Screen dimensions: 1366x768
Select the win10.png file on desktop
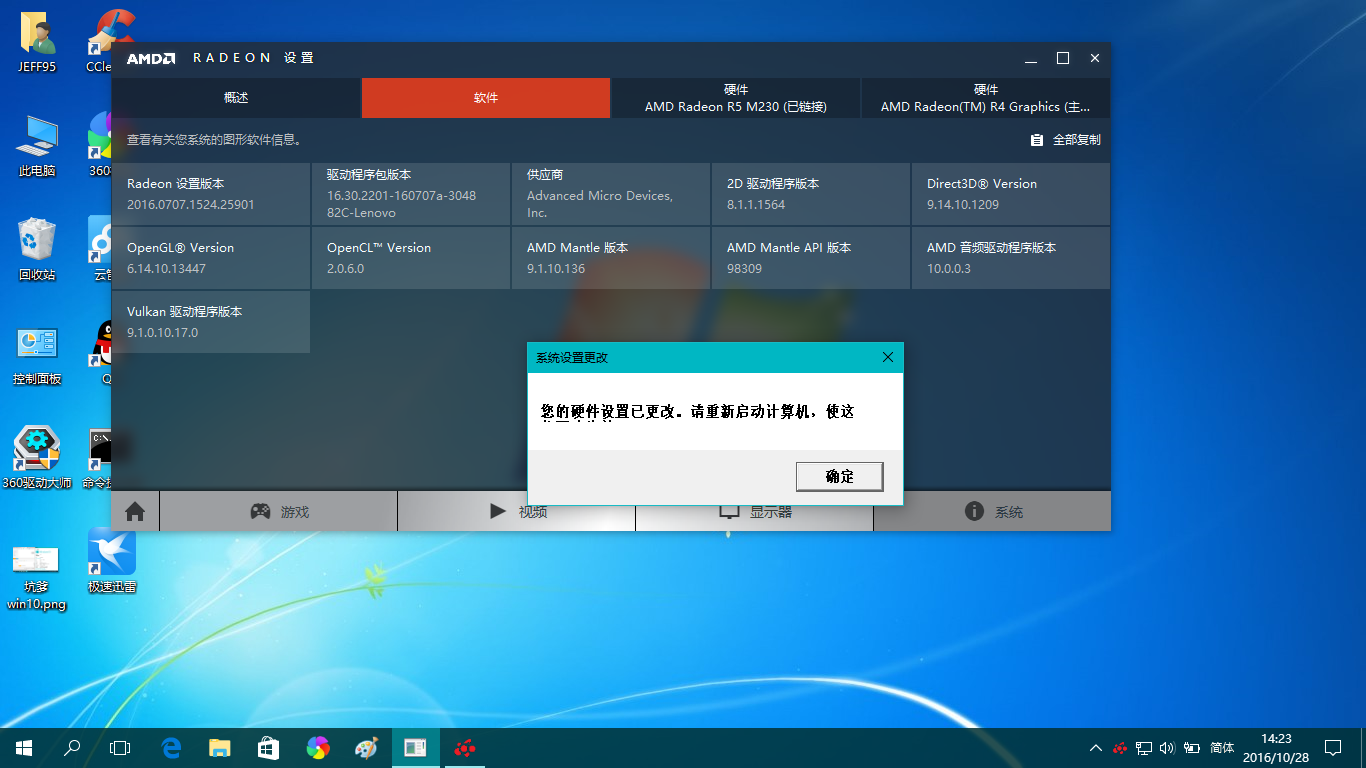(x=36, y=577)
